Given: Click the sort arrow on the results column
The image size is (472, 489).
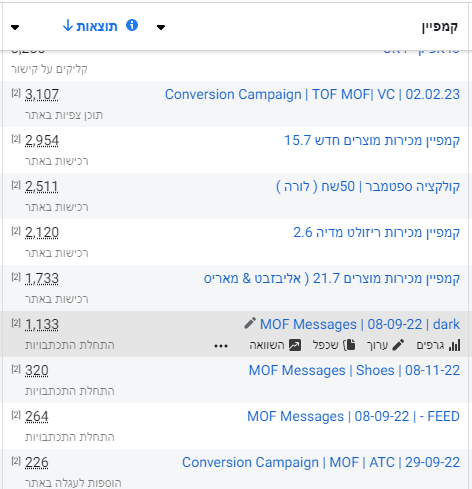Looking at the screenshot, I should tap(68, 25).
